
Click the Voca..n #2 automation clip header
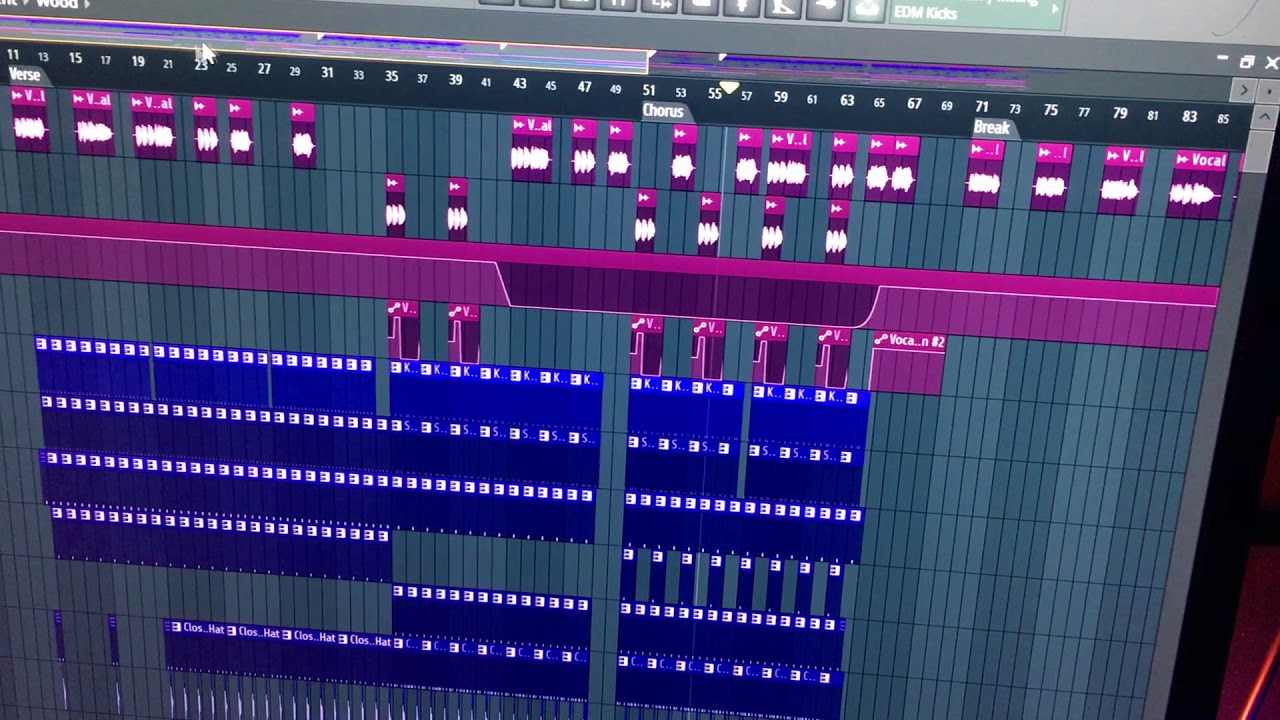[x=907, y=341]
